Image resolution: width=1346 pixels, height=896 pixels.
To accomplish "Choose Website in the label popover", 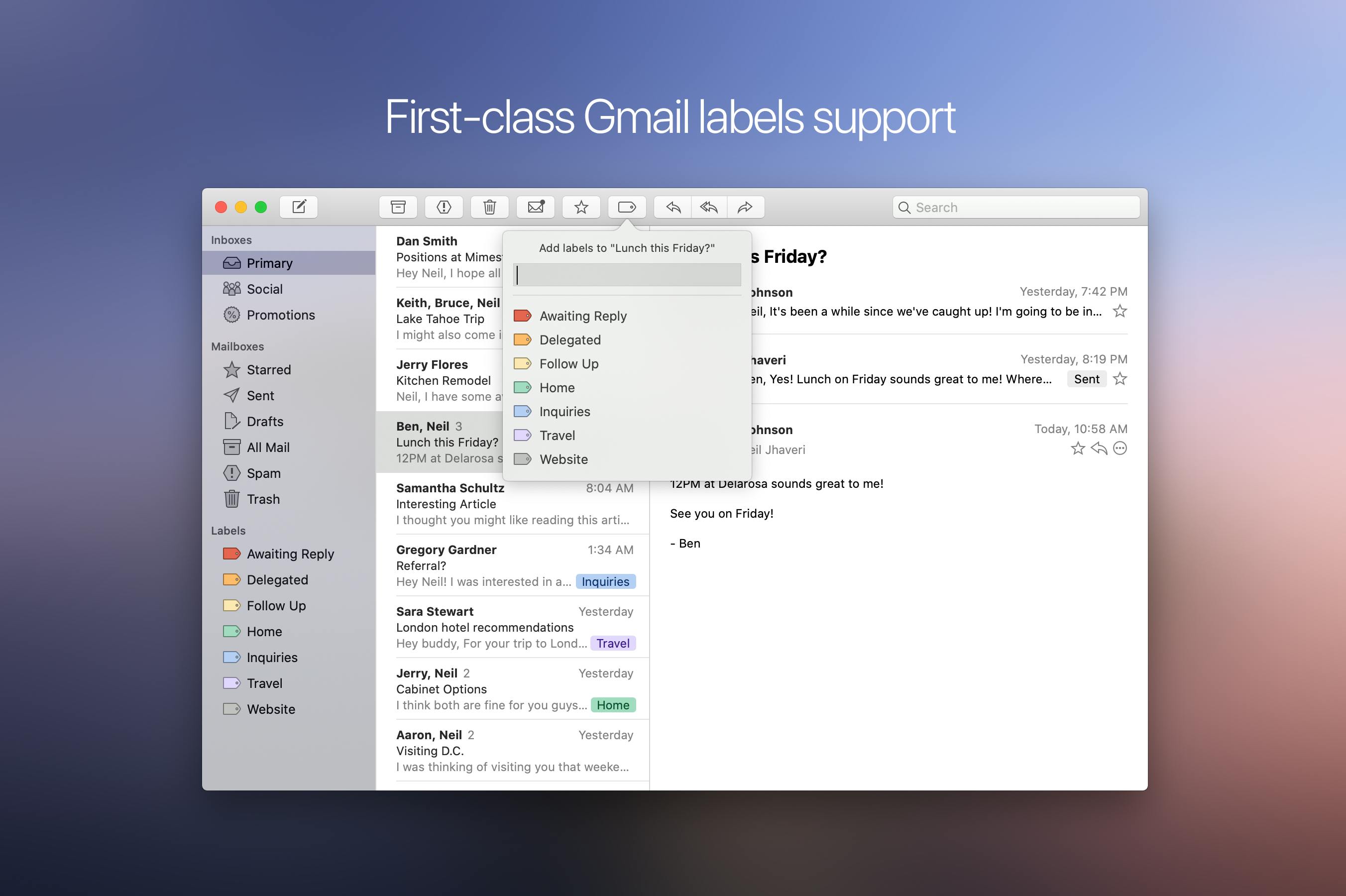I will [x=627, y=459].
